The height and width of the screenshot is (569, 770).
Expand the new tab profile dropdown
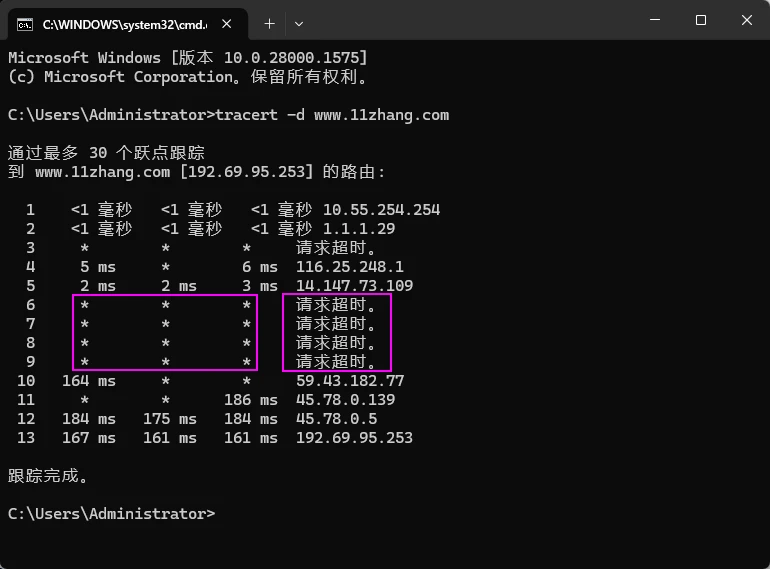[x=299, y=24]
